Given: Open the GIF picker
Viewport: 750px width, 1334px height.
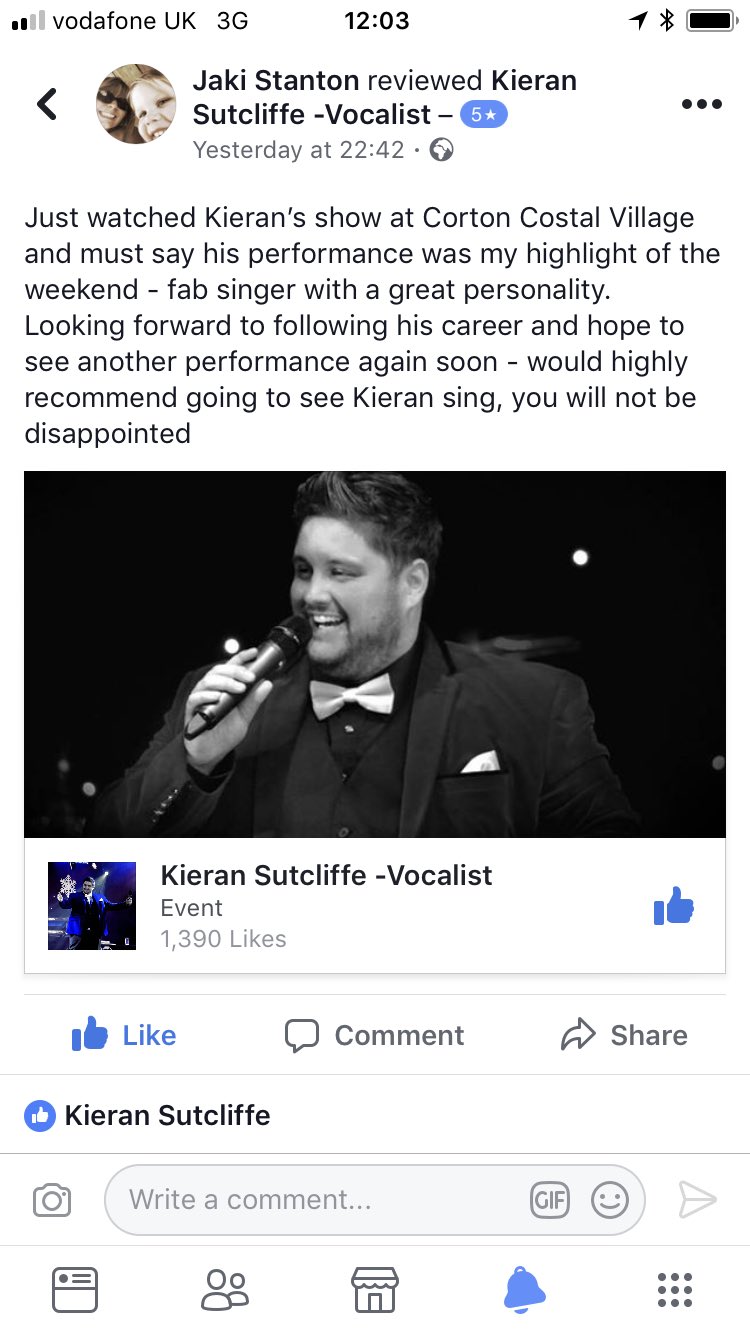Looking at the screenshot, I should (x=549, y=1199).
